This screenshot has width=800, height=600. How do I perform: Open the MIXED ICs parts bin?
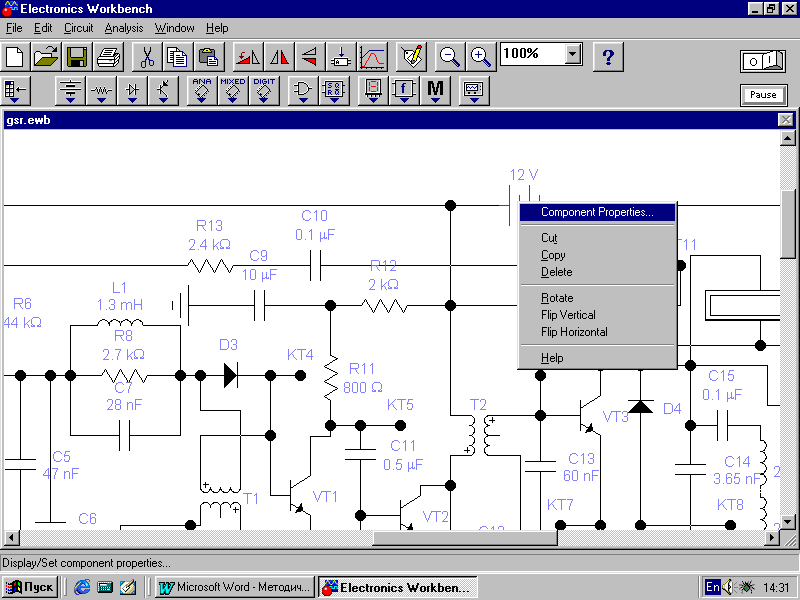[233, 91]
